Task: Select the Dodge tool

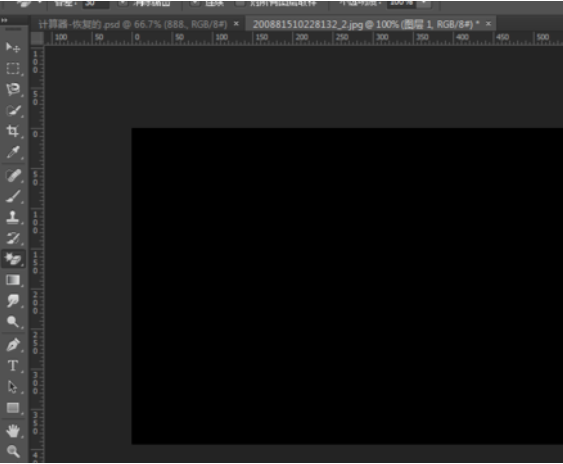Action: [x=13, y=321]
